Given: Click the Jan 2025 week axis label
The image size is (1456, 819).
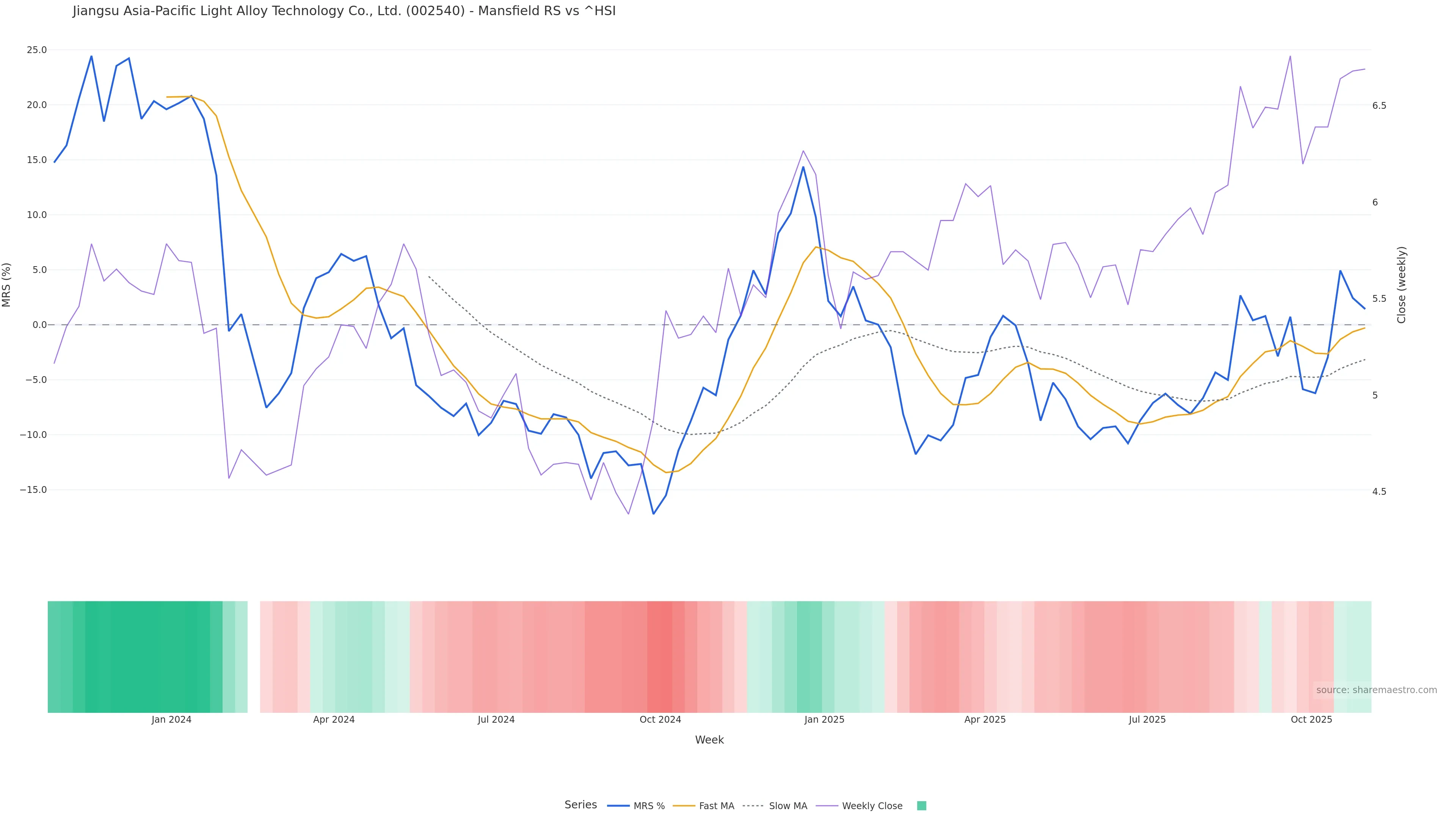Looking at the screenshot, I should [x=824, y=720].
